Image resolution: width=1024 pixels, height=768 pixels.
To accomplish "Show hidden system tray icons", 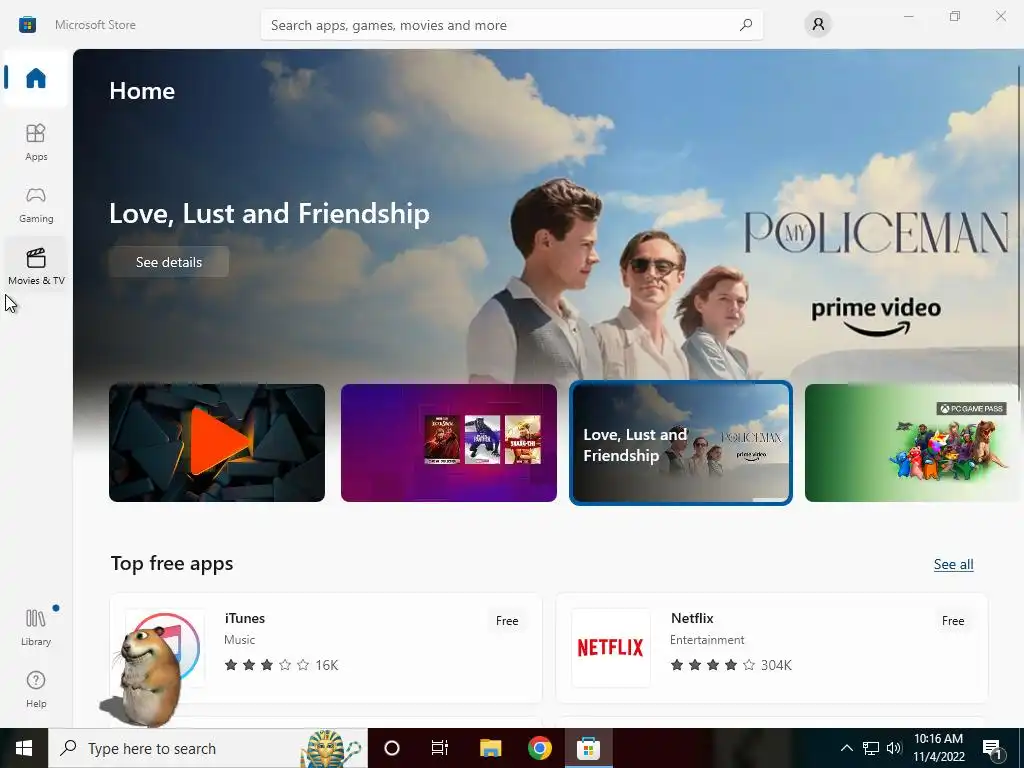I will pyautogui.click(x=846, y=748).
